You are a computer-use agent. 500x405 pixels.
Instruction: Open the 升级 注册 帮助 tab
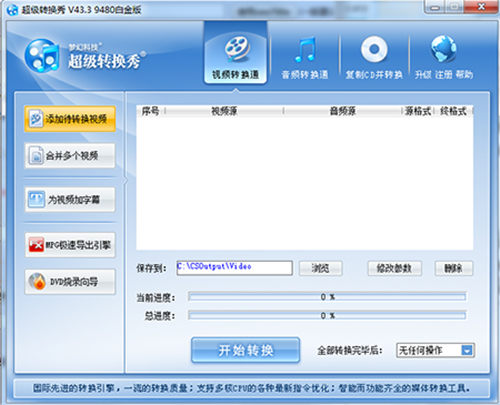(x=444, y=57)
